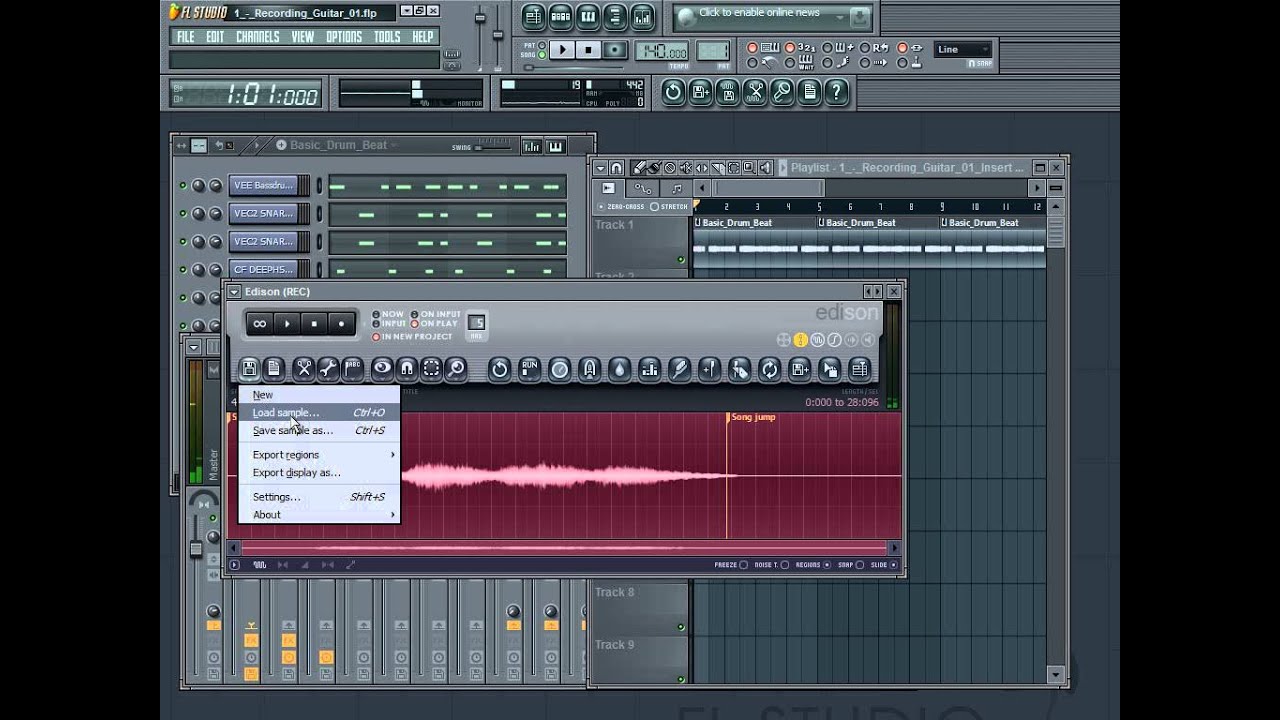
Task: Click Edison's dashed selection icon
Action: pyautogui.click(x=431, y=369)
